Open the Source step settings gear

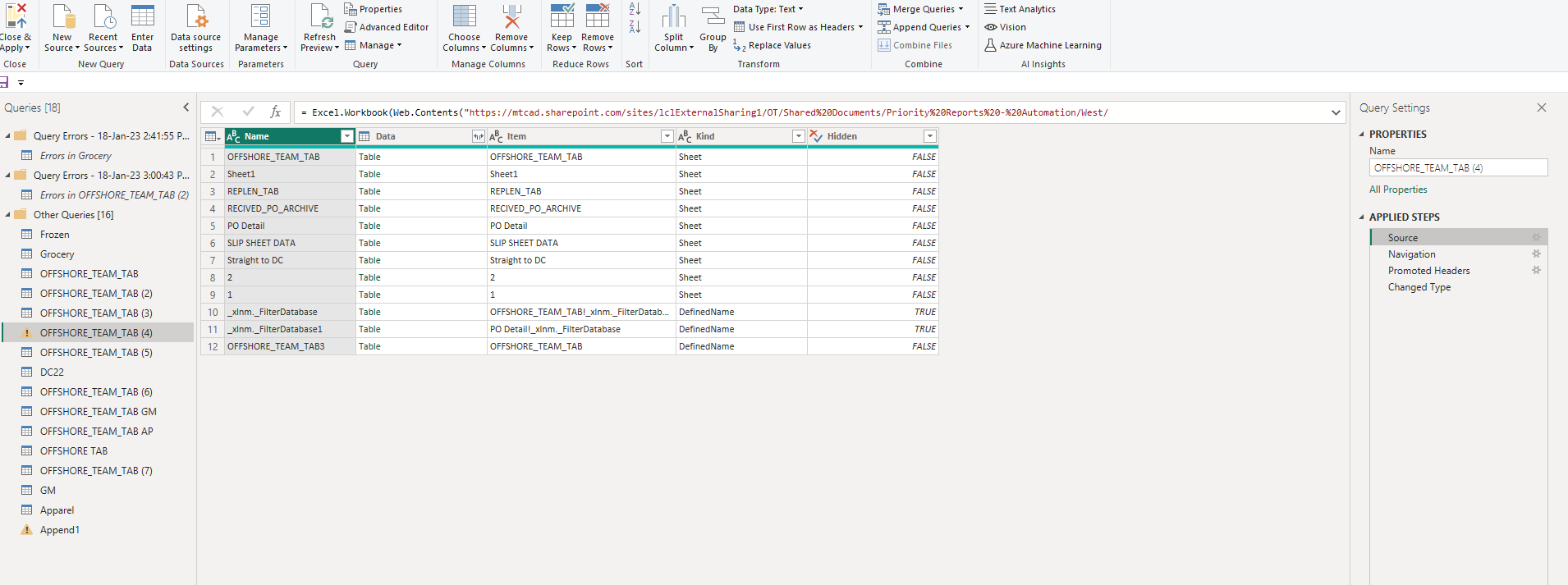[1536, 237]
